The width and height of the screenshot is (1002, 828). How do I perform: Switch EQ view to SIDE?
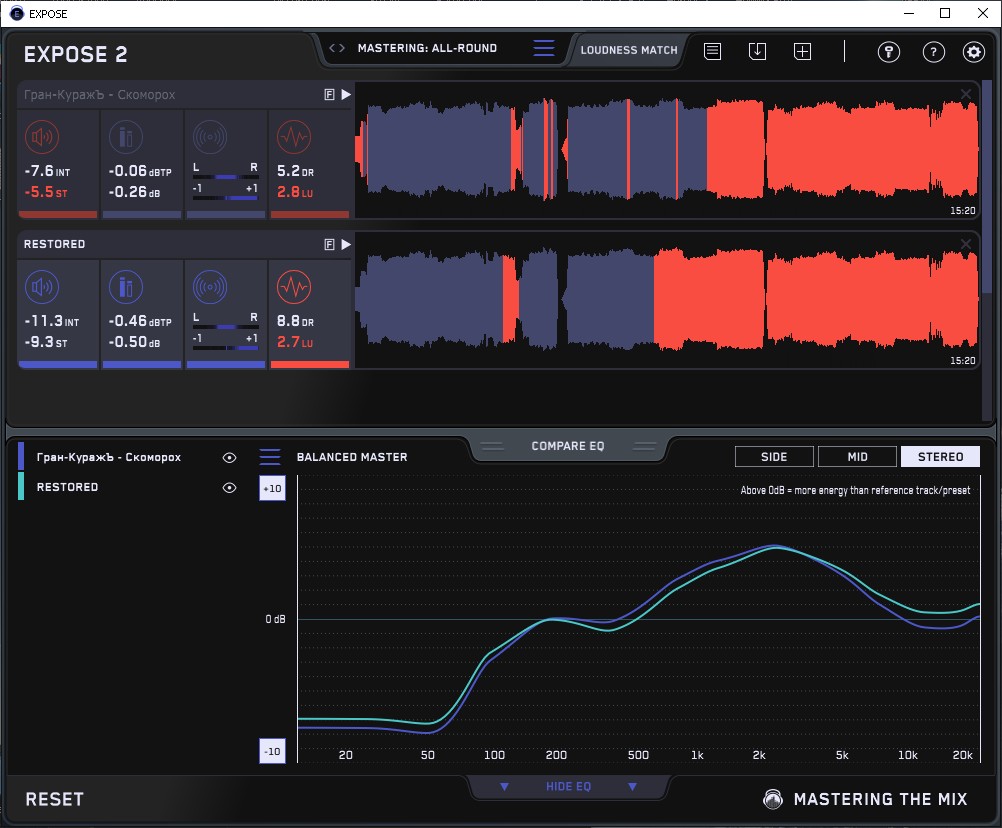click(774, 457)
